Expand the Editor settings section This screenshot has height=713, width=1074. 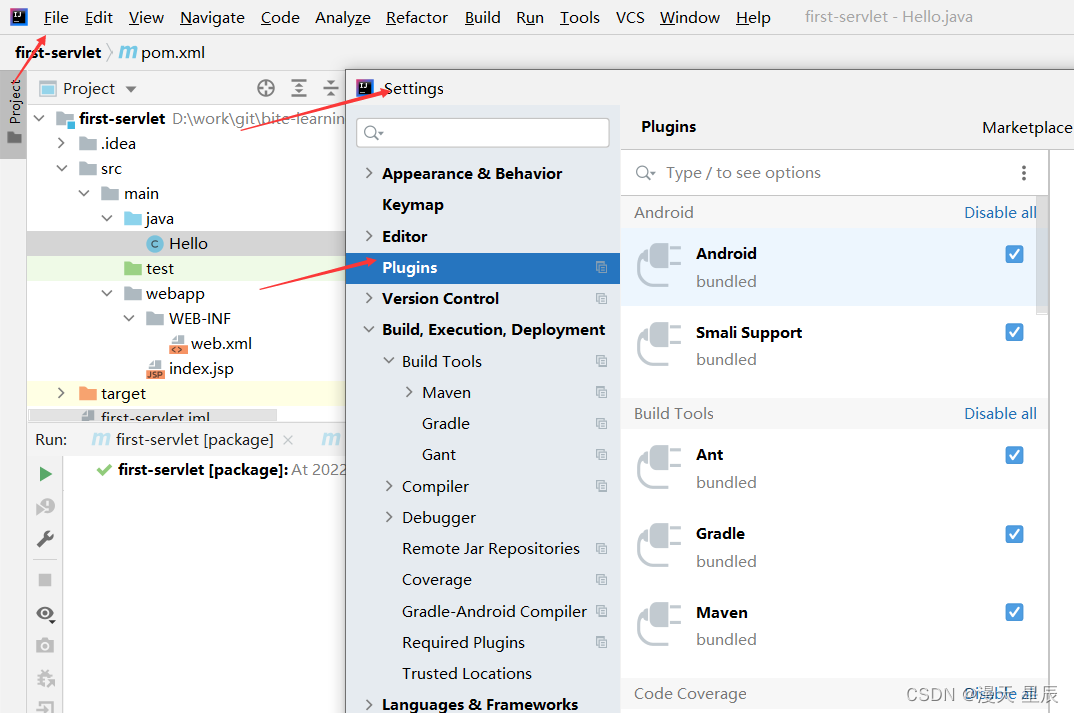coord(369,236)
